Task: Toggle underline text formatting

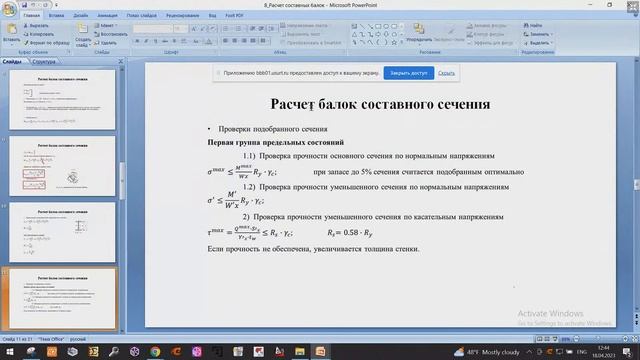Action: 156,41
